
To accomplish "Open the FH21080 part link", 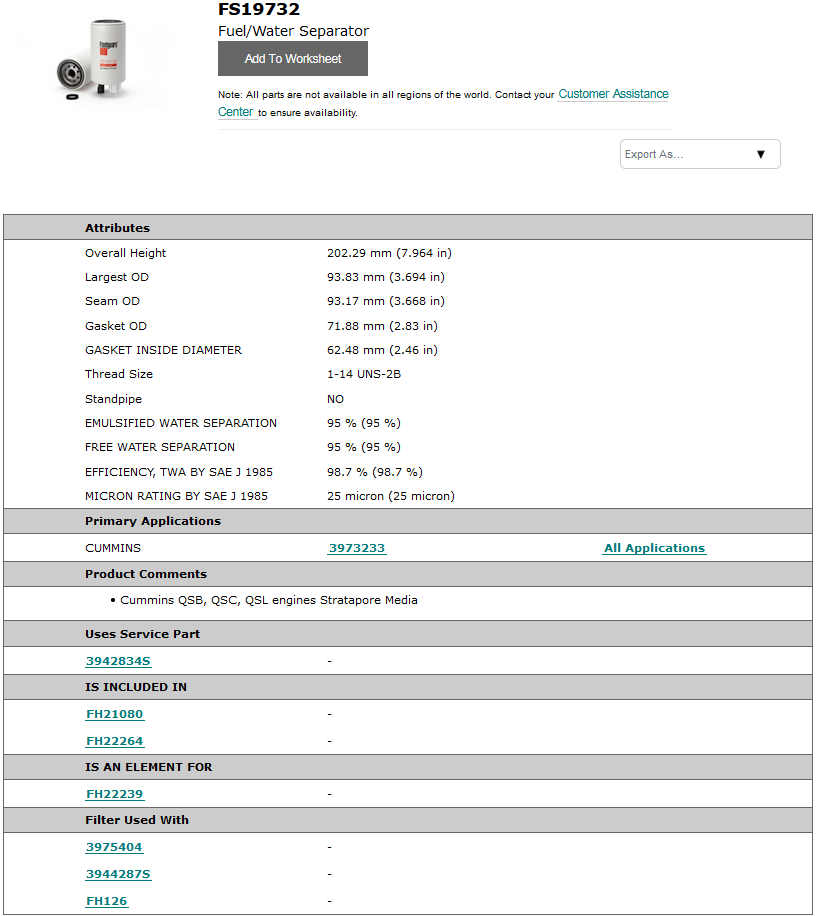I will (115, 714).
